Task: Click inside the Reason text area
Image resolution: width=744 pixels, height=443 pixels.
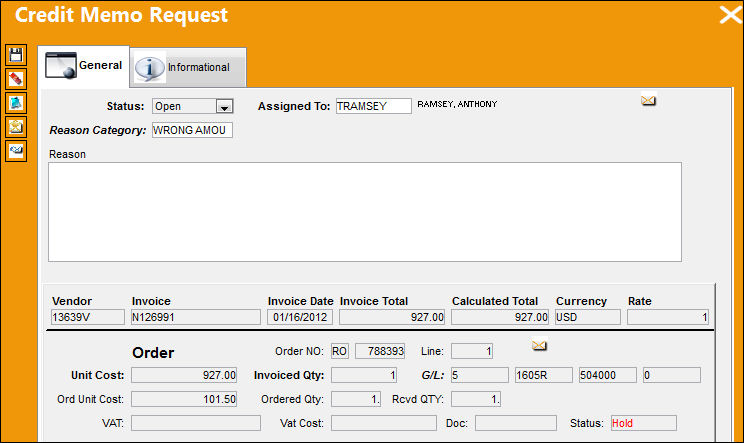Action: pos(364,212)
